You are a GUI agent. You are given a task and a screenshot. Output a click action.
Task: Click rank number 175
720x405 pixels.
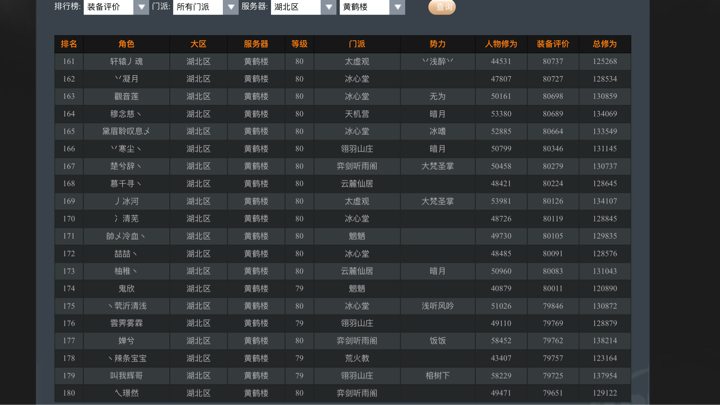click(x=69, y=306)
